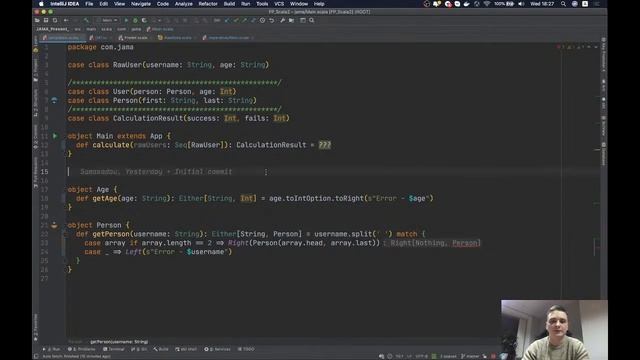Image resolution: width=640 pixels, height=360 pixels.
Task: Open the Terminal tool window tab
Action: 114,349
